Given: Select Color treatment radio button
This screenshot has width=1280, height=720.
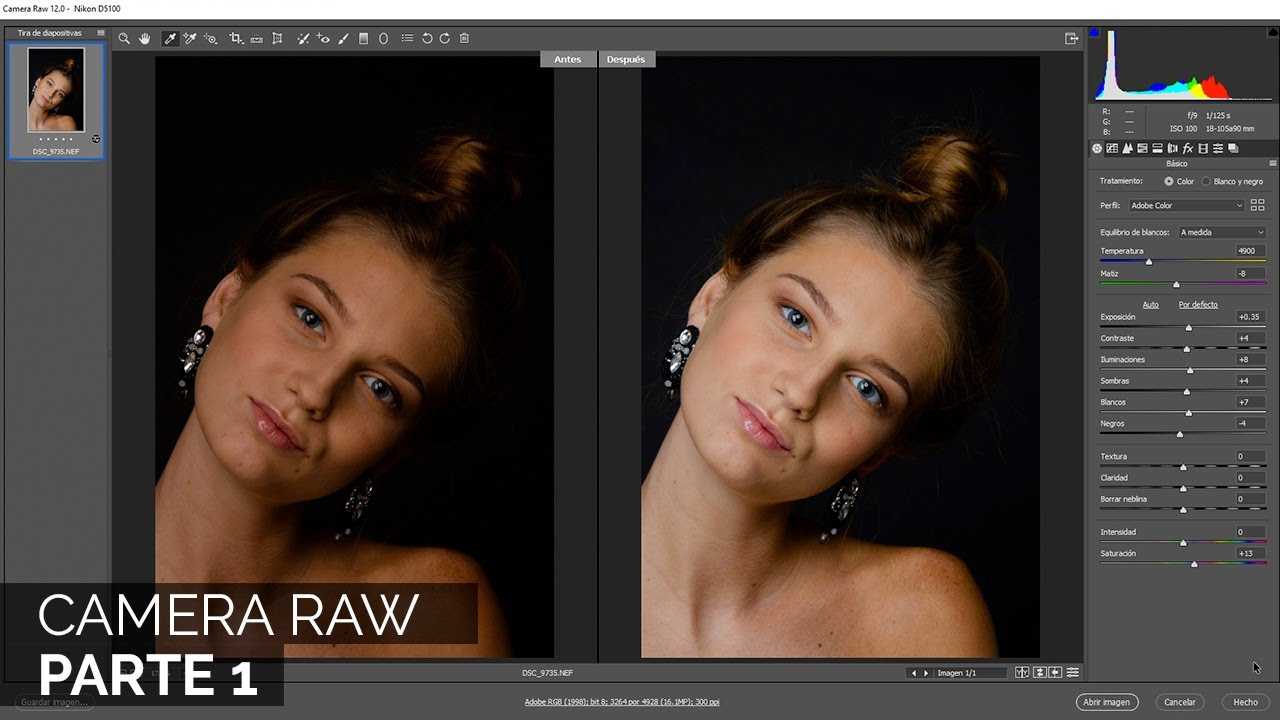Looking at the screenshot, I should tap(1169, 182).
